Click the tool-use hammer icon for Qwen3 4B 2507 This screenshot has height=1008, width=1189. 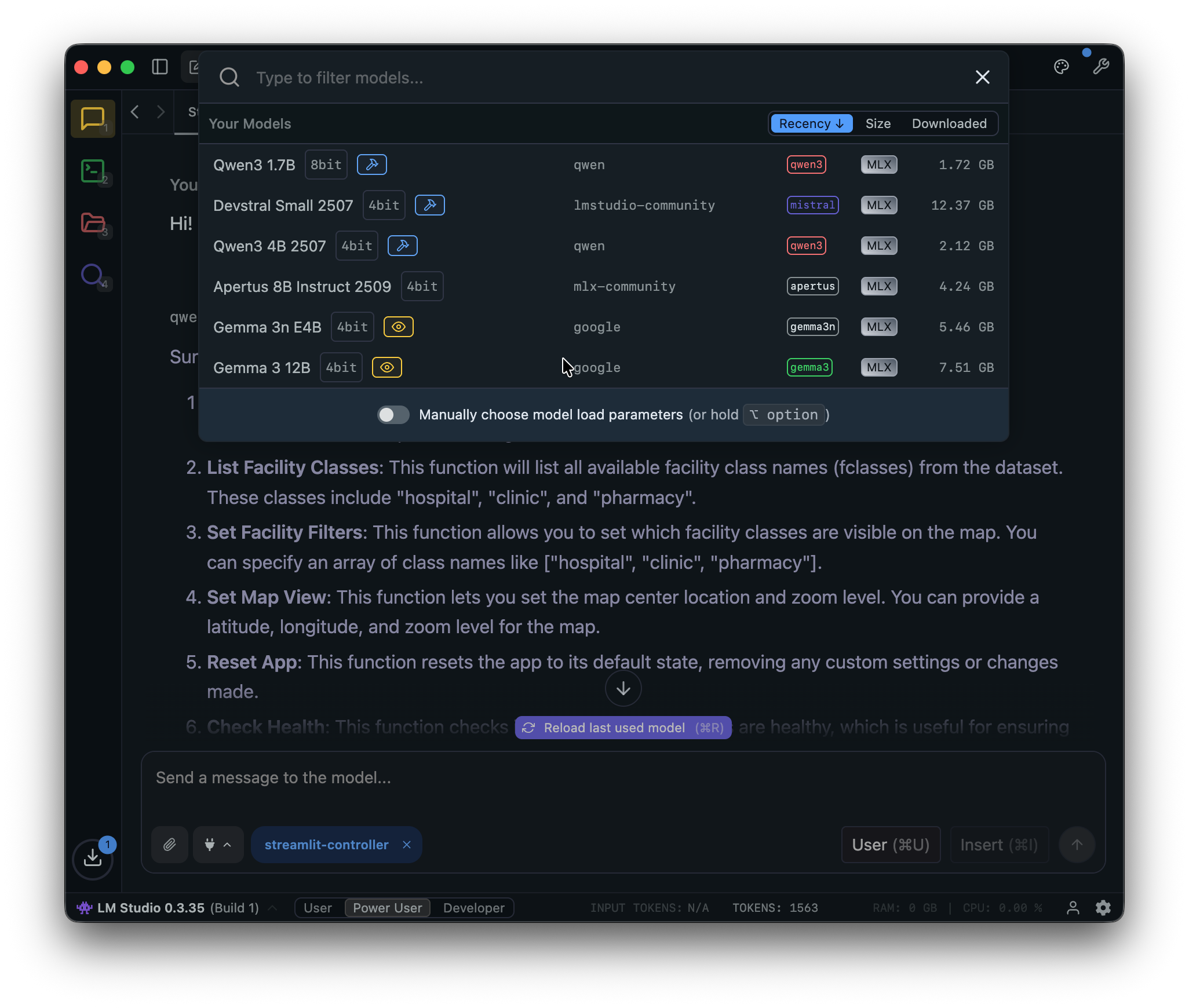pyautogui.click(x=403, y=246)
